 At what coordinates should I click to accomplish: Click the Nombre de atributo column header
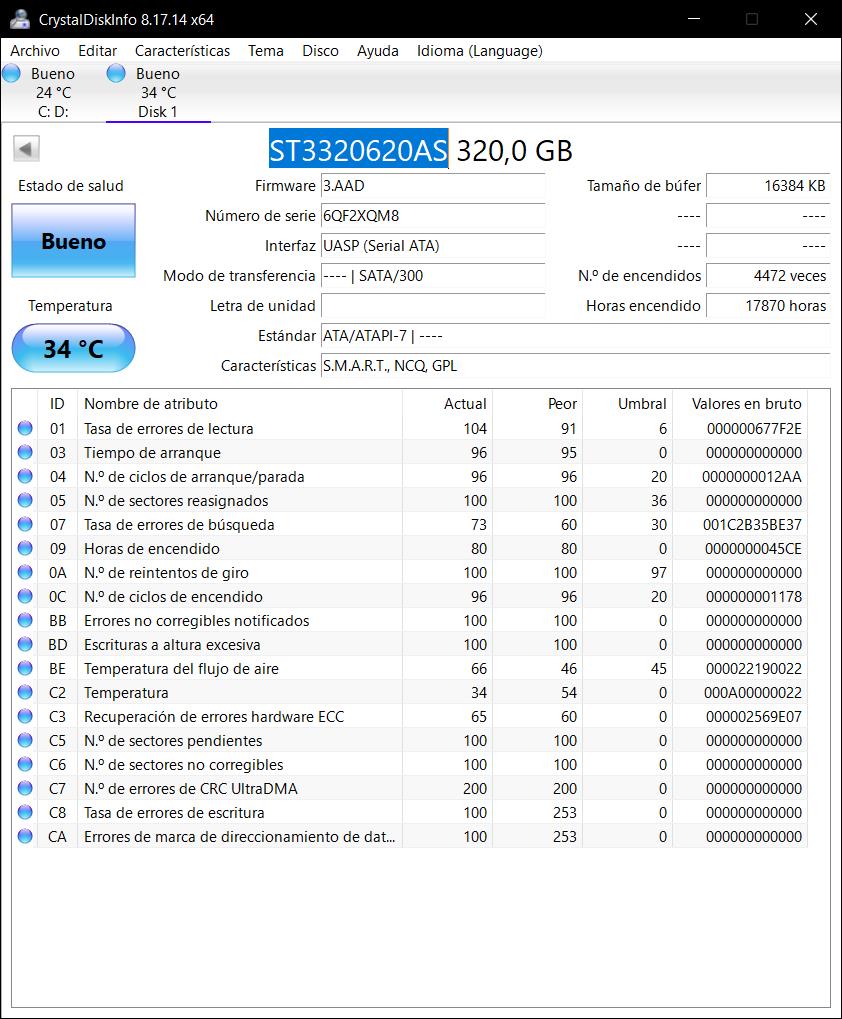point(240,404)
